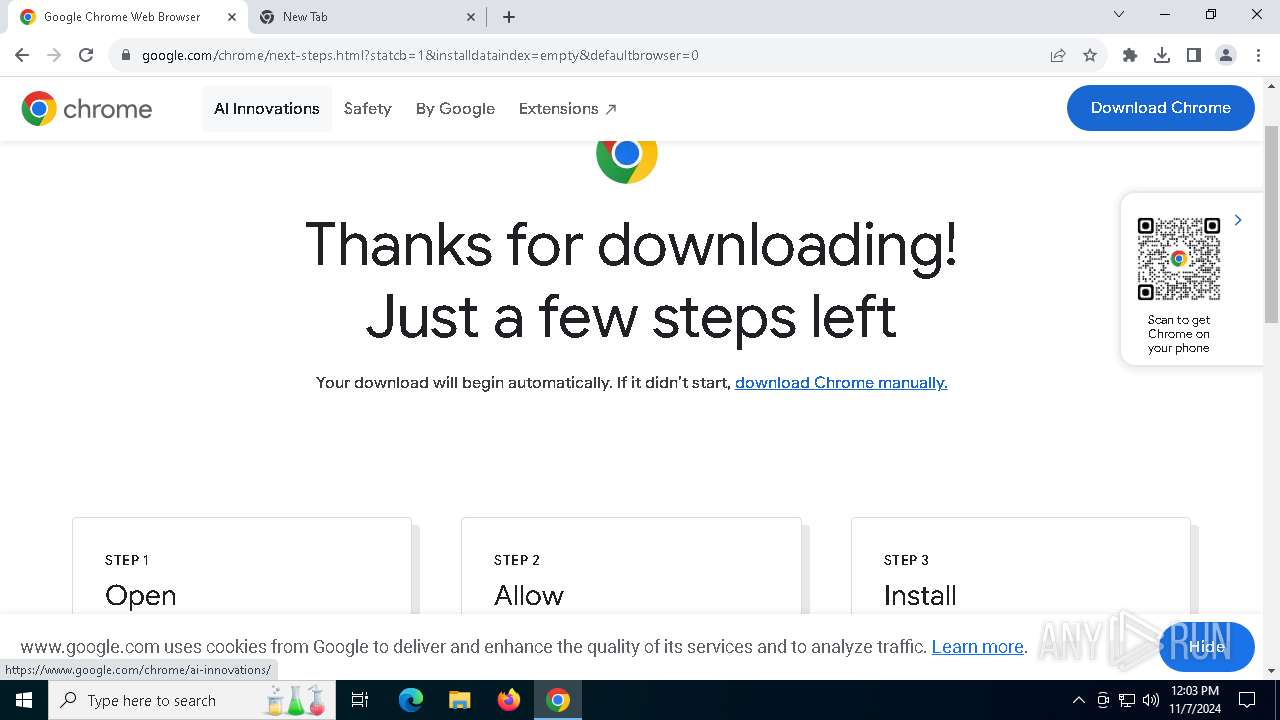The image size is (1280, 720).
Task: Close the Google Chrome Web Browser tab
Action: click(231, 17)
